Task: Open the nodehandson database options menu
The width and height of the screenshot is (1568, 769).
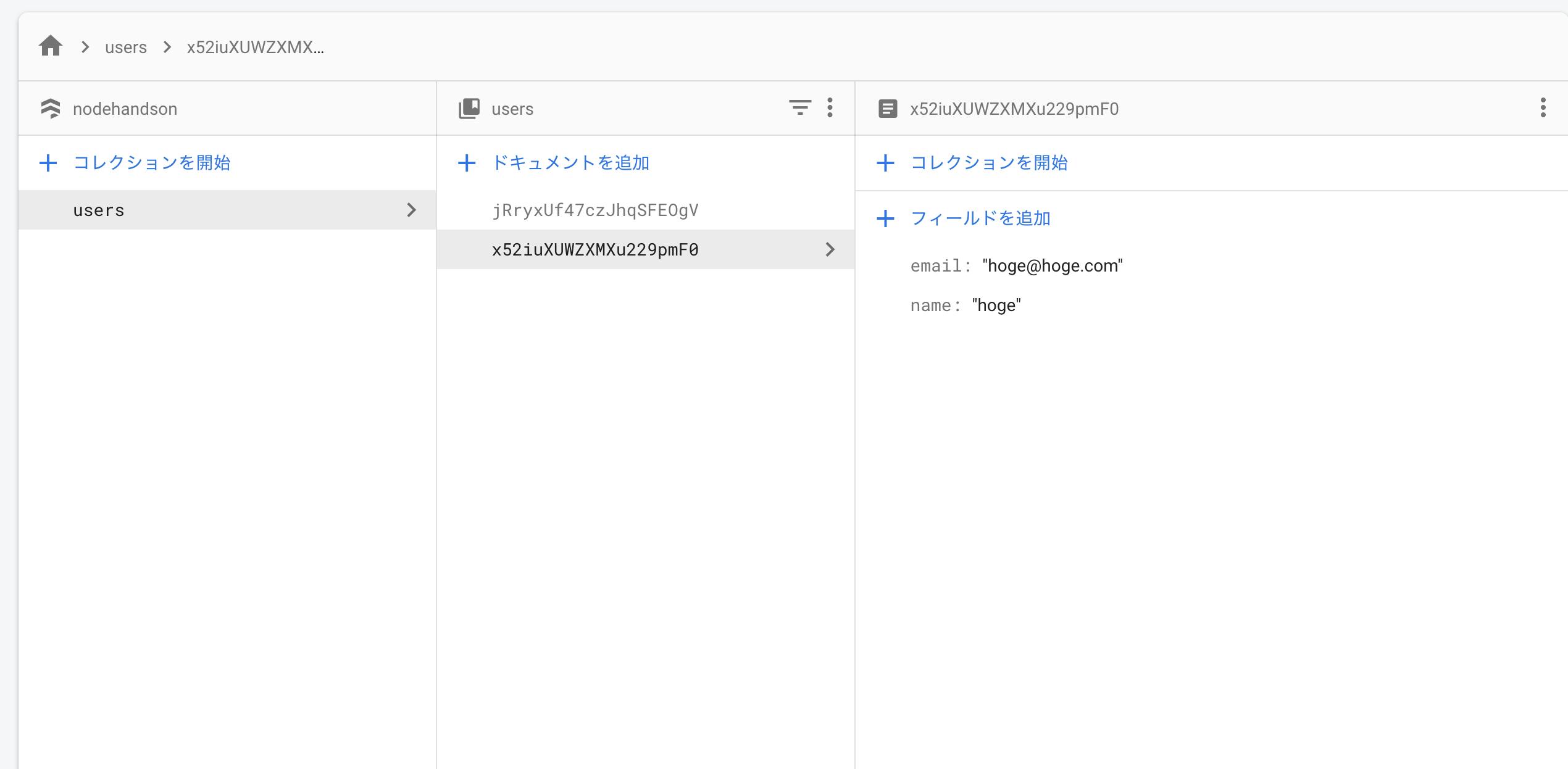Action: [x=414, y=108]
